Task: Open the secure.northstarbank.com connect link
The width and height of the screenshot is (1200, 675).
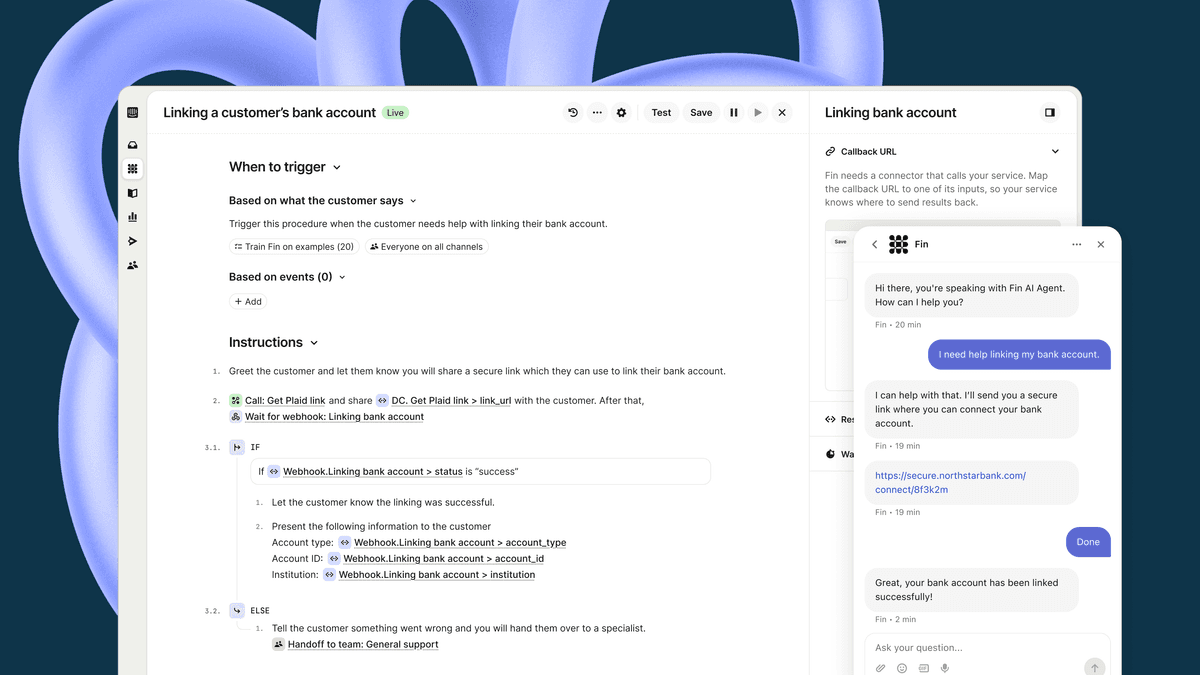Action: pyautogui.click(x=950, y=482)
